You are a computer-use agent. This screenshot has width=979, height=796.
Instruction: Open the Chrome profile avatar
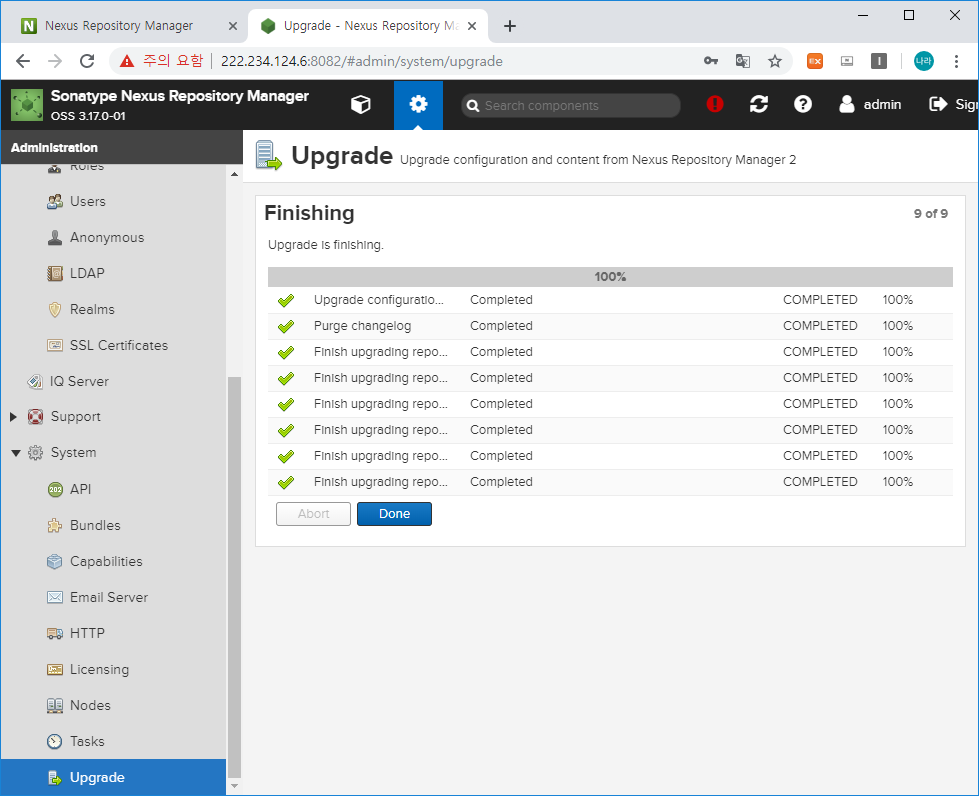(923, 61)
